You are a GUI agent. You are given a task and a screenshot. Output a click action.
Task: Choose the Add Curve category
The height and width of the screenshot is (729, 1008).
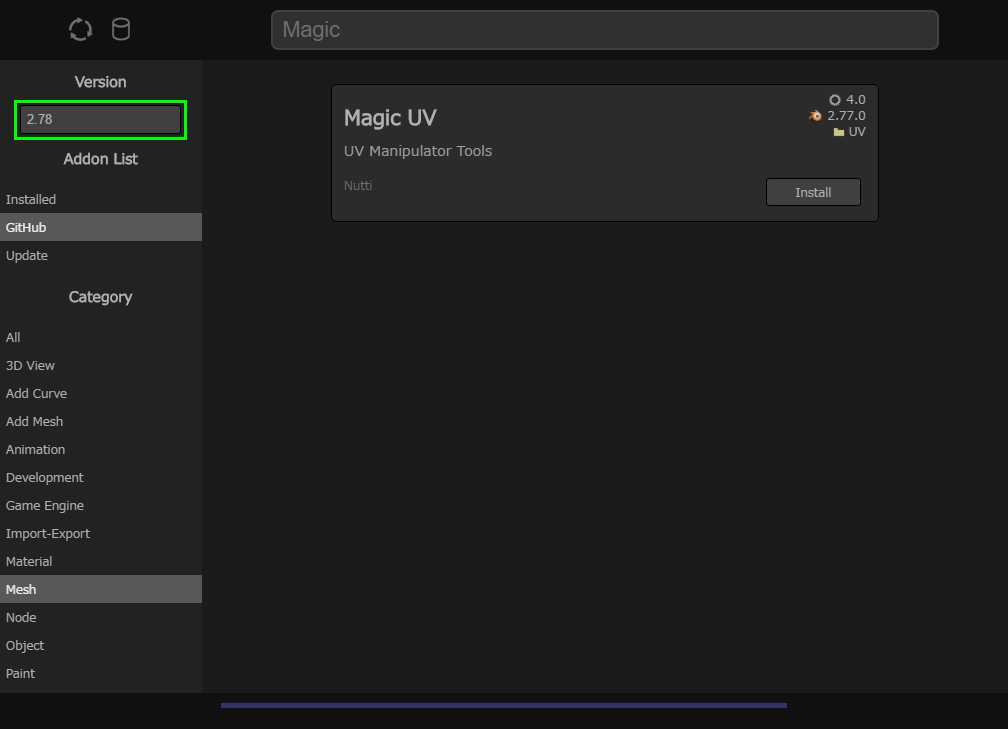click(x=101, y=393)
